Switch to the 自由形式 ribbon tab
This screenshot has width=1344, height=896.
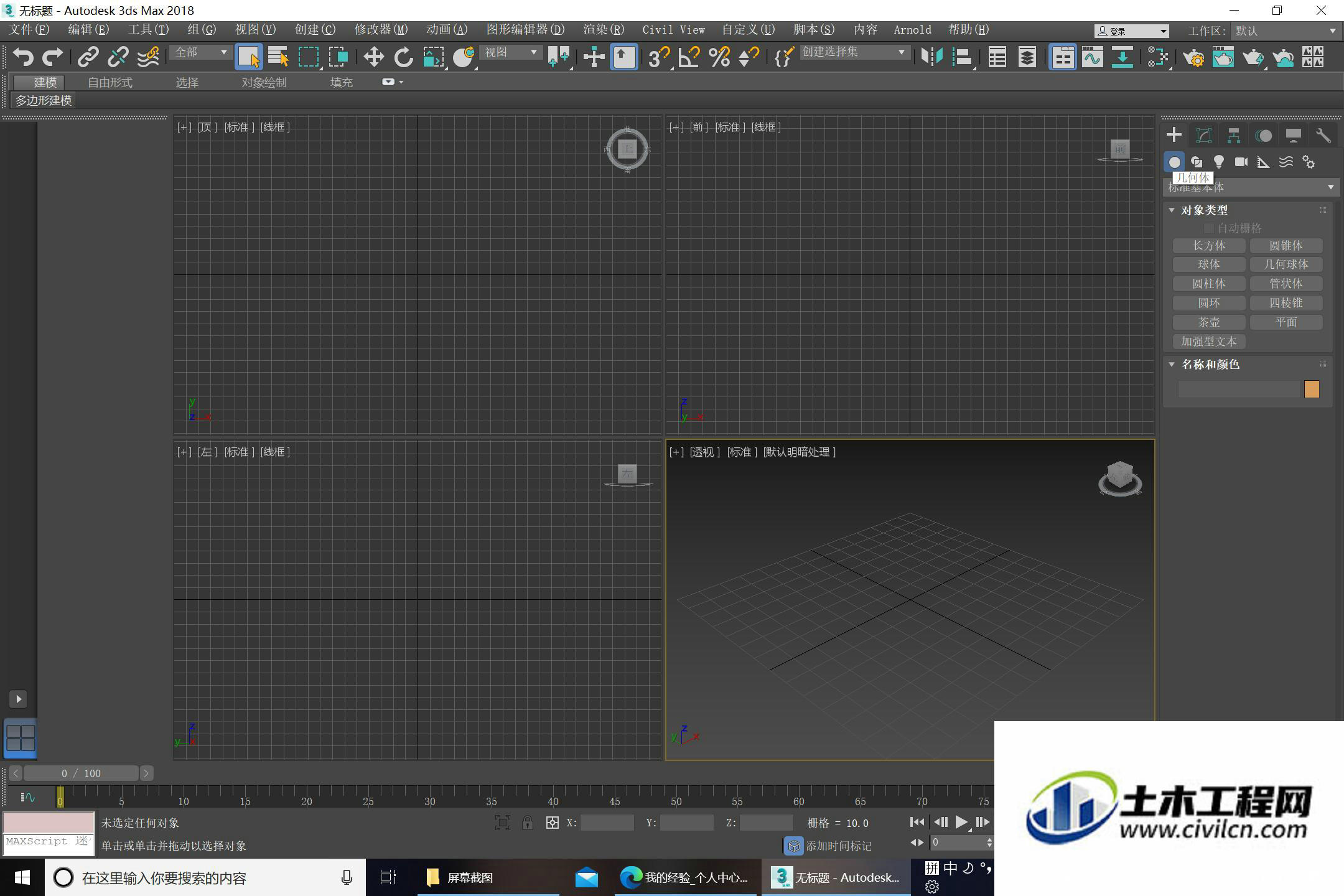point(110,82)
